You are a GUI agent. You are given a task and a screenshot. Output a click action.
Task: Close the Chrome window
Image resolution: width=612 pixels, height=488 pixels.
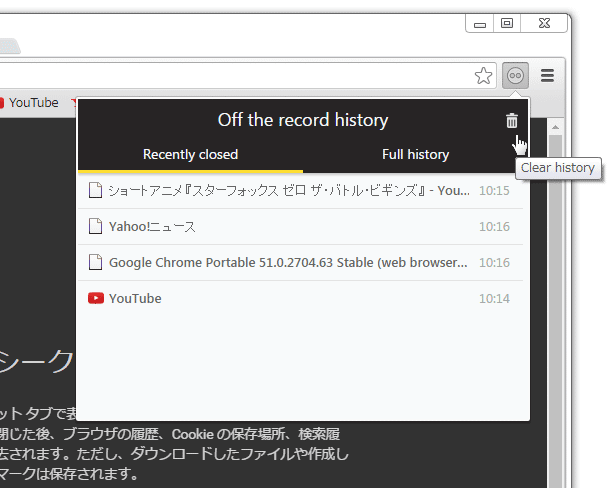pos(544,23)
